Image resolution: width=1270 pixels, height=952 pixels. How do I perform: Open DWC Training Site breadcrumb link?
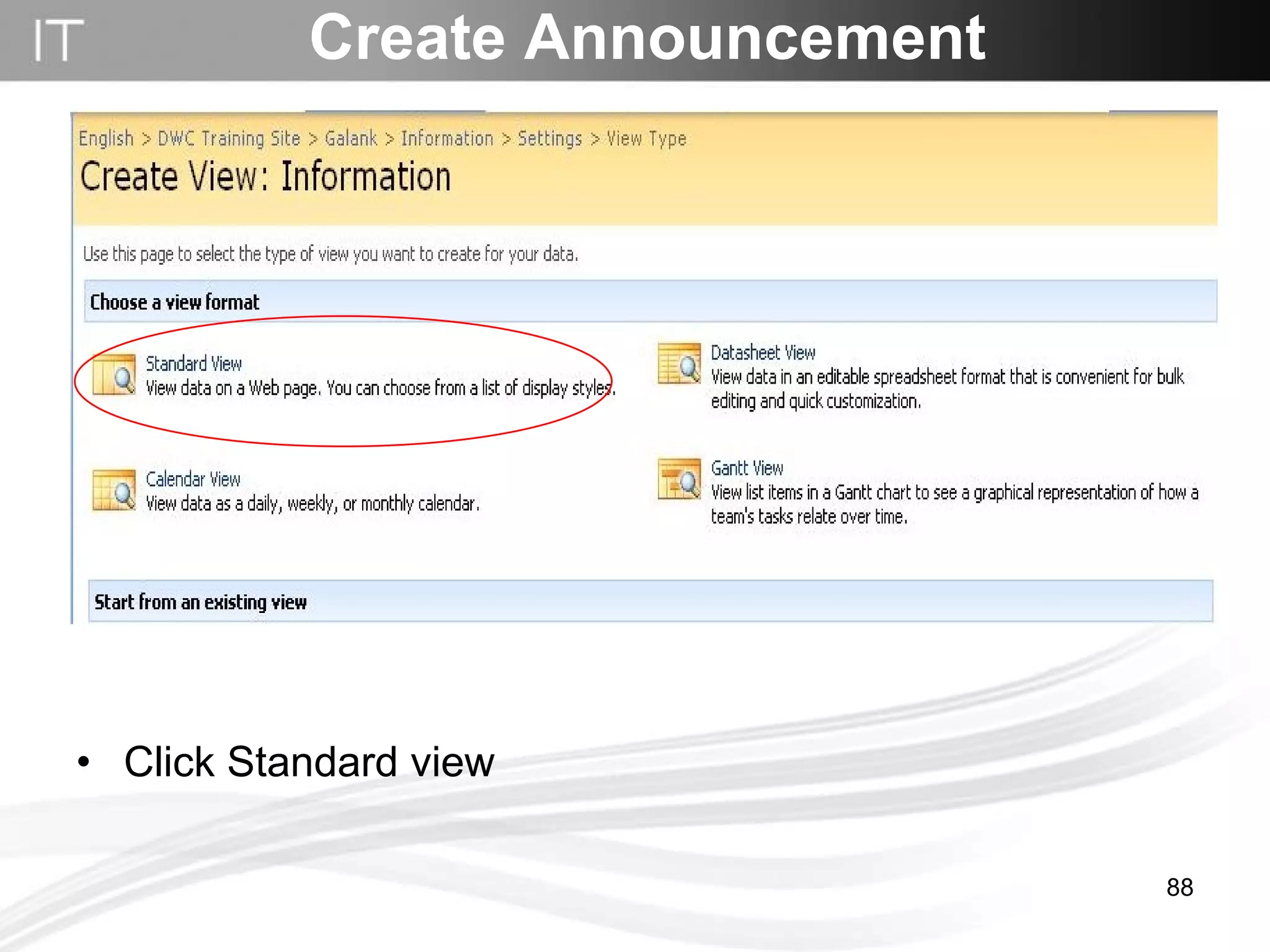229,138
